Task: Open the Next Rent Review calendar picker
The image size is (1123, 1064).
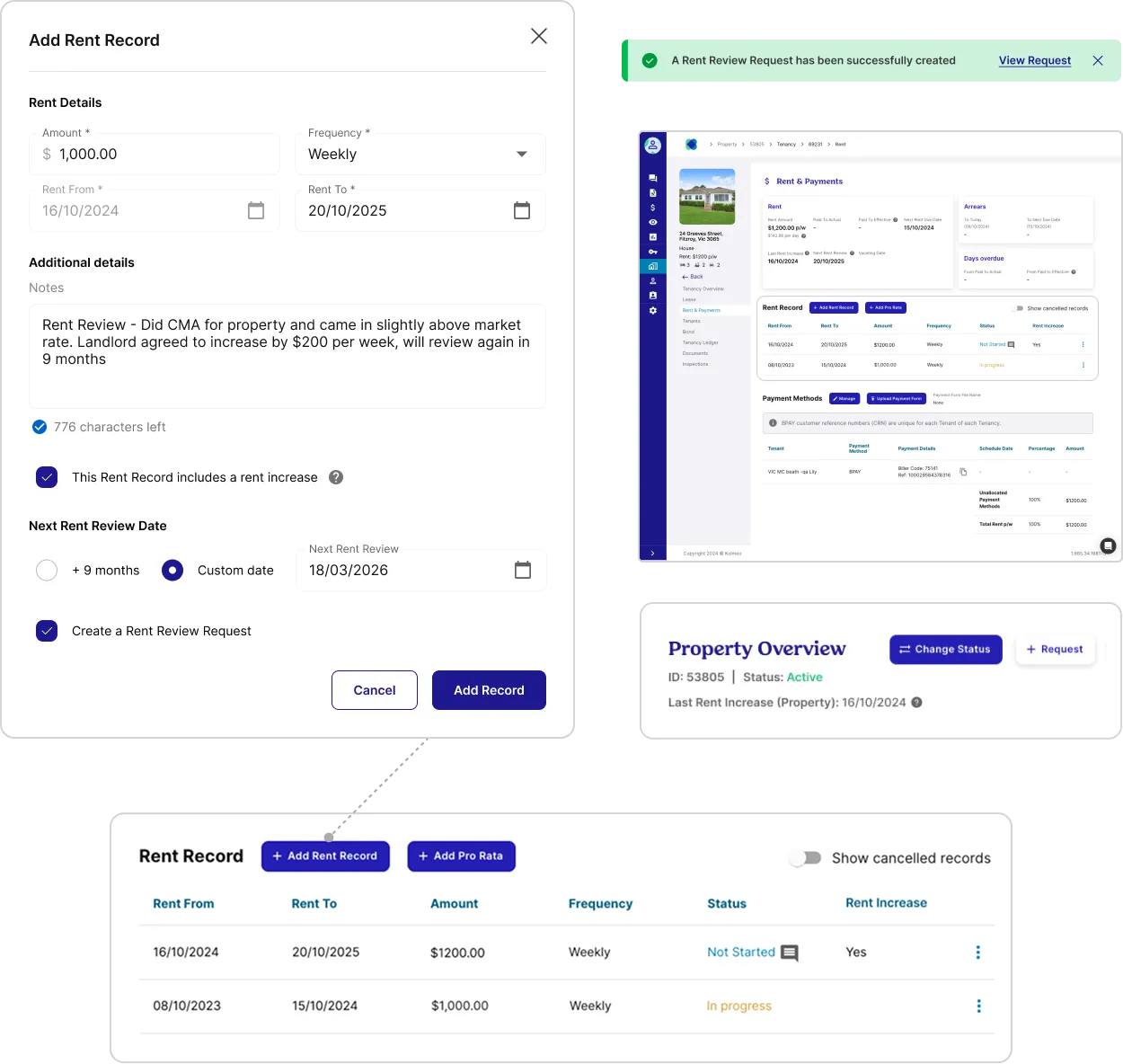Action: [523, 570]
